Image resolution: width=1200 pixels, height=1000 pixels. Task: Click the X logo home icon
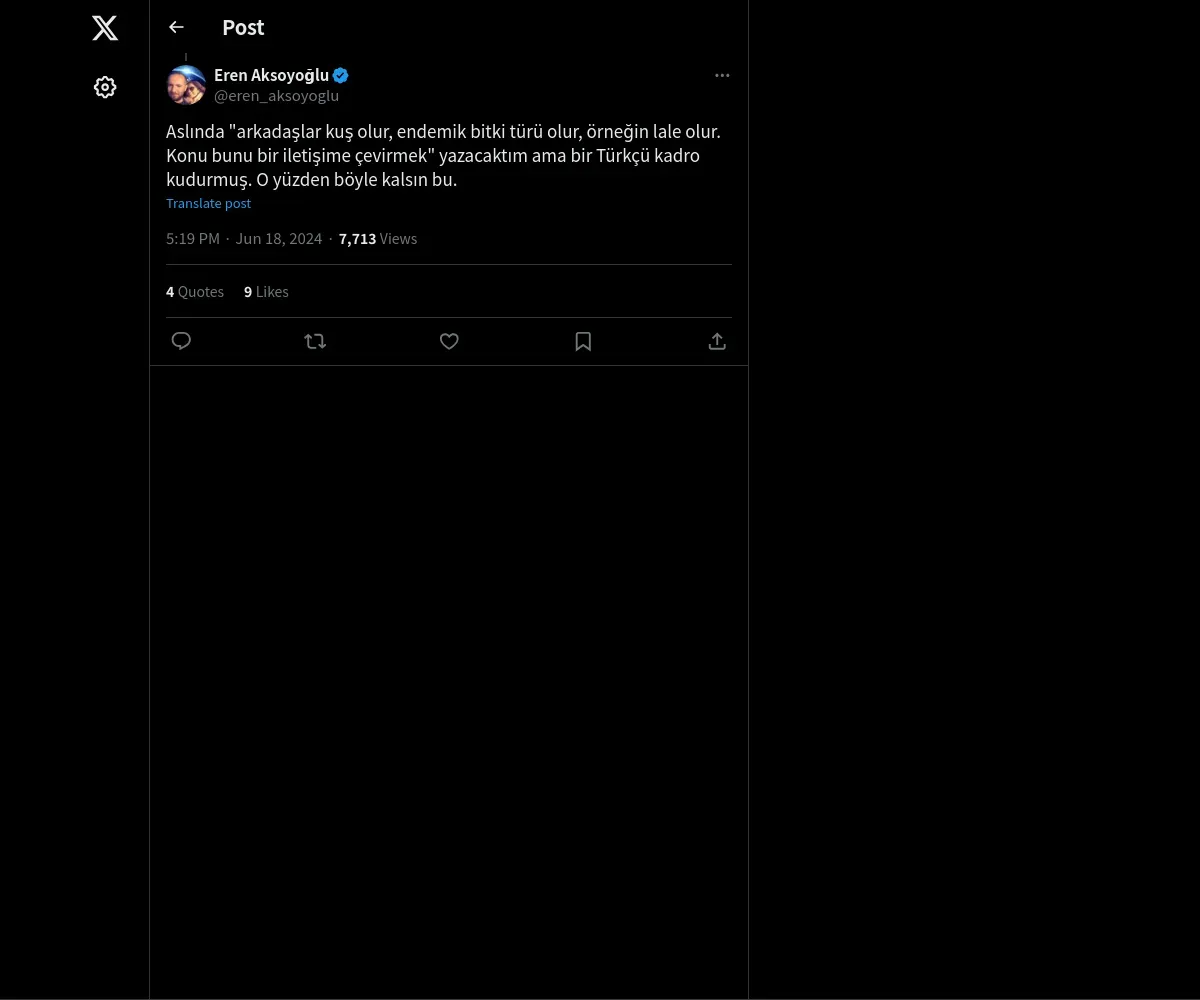[x=105, y=28]
